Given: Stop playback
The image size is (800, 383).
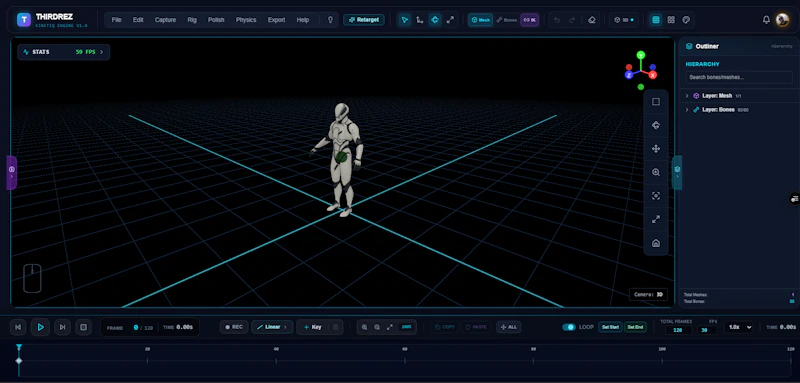Looking at the screenshot, I should click(x=84, y=327).
